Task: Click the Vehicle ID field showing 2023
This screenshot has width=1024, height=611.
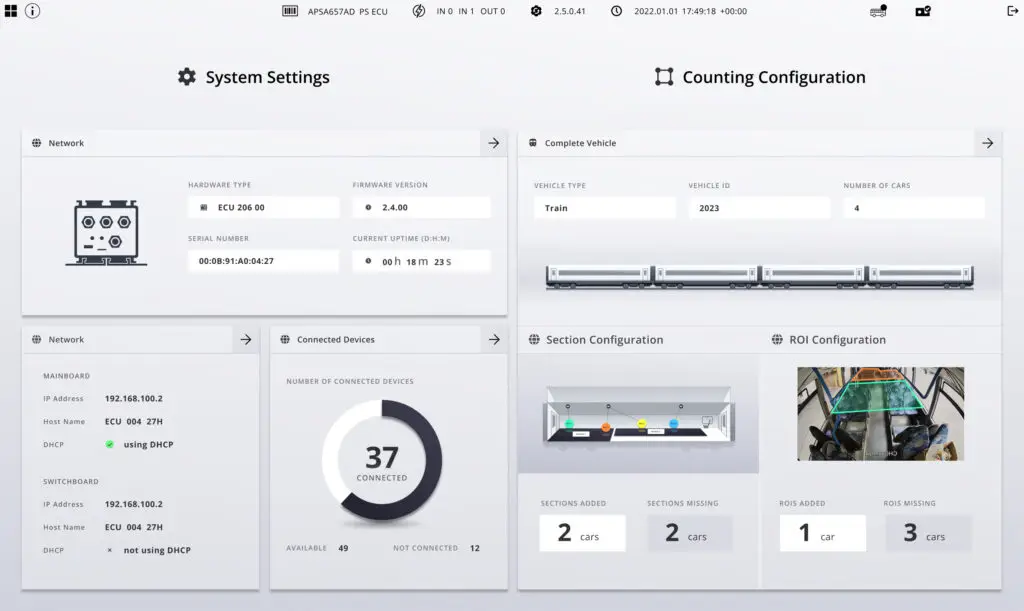Action: (x=759, y=208)
